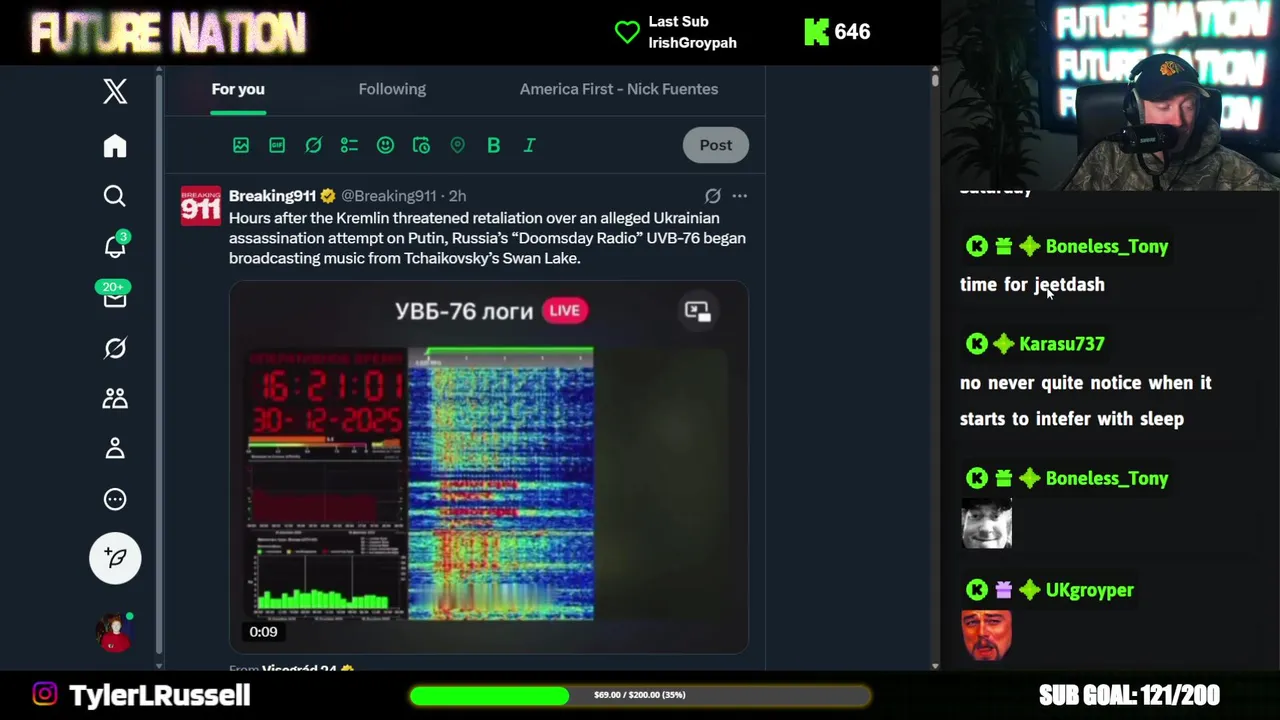Click the donation goal progress bar
Viewport: 1280px width, 720px height.
[640, 695]
